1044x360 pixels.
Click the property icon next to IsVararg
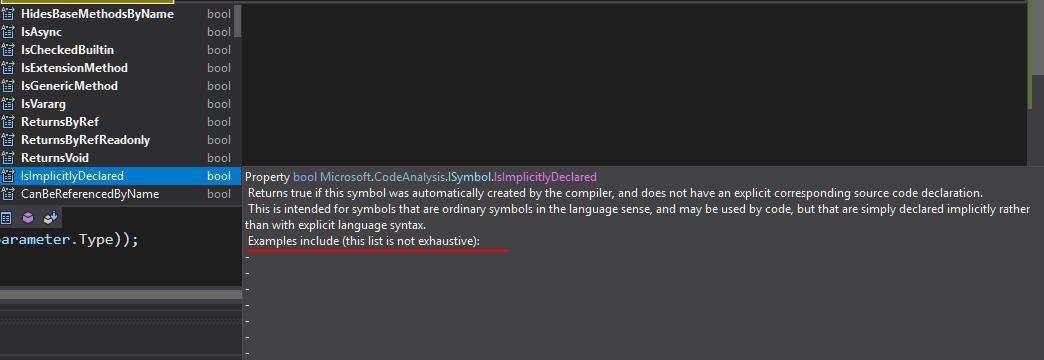coord(7,104)
